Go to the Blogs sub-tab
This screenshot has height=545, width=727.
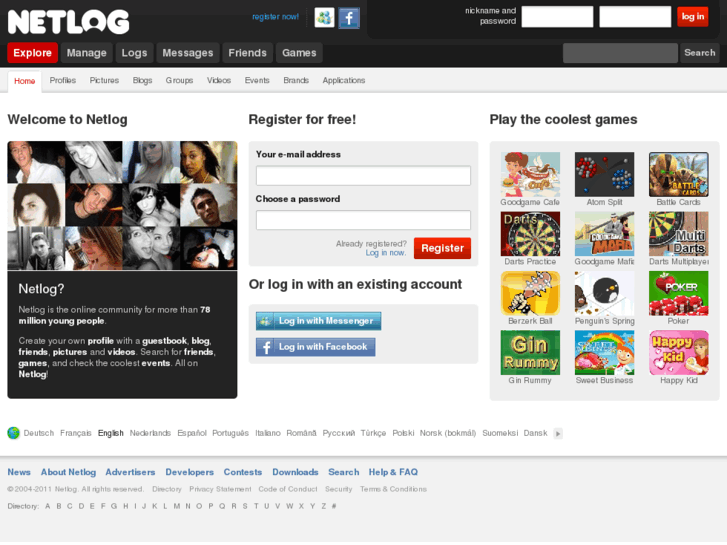142,80
